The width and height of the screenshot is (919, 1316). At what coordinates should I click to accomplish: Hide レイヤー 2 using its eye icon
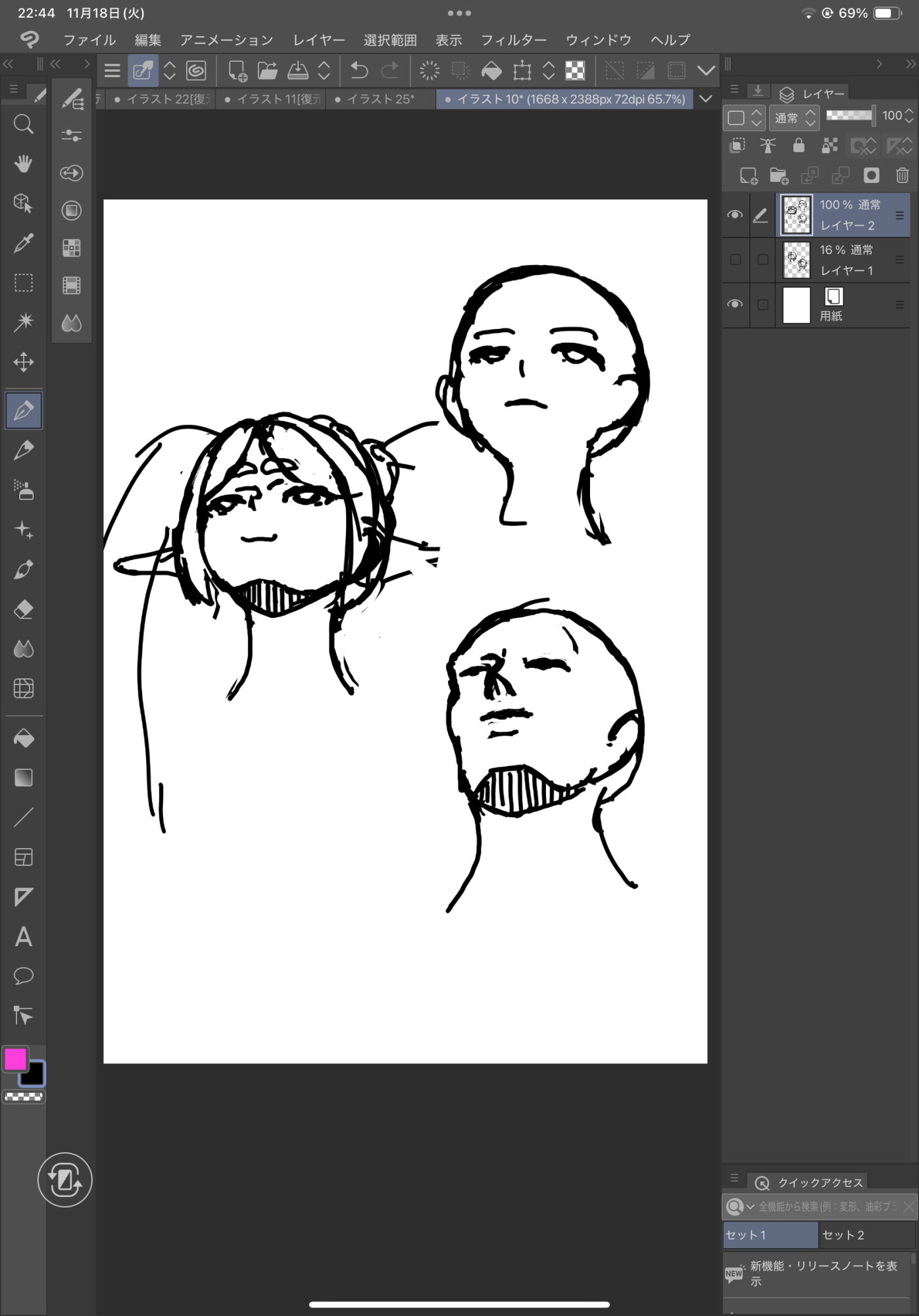tap(735, 215)
